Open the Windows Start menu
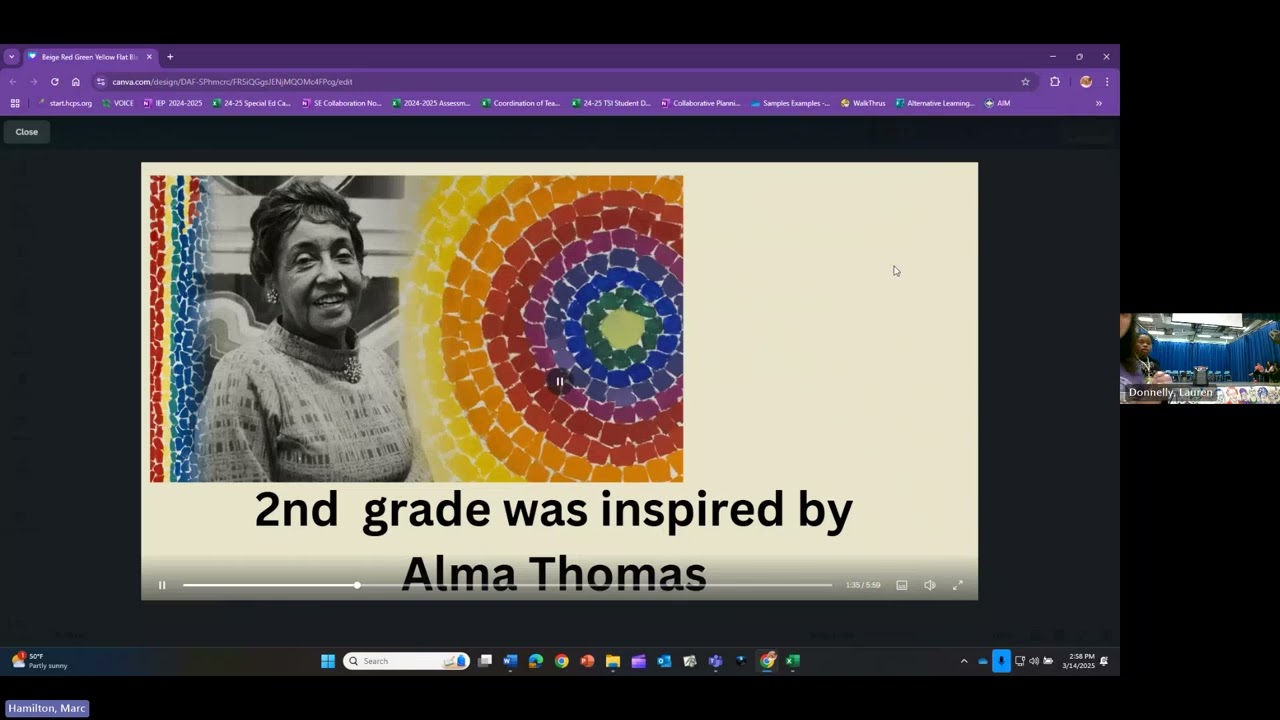The image size is (1280, 720). [327, 661]
